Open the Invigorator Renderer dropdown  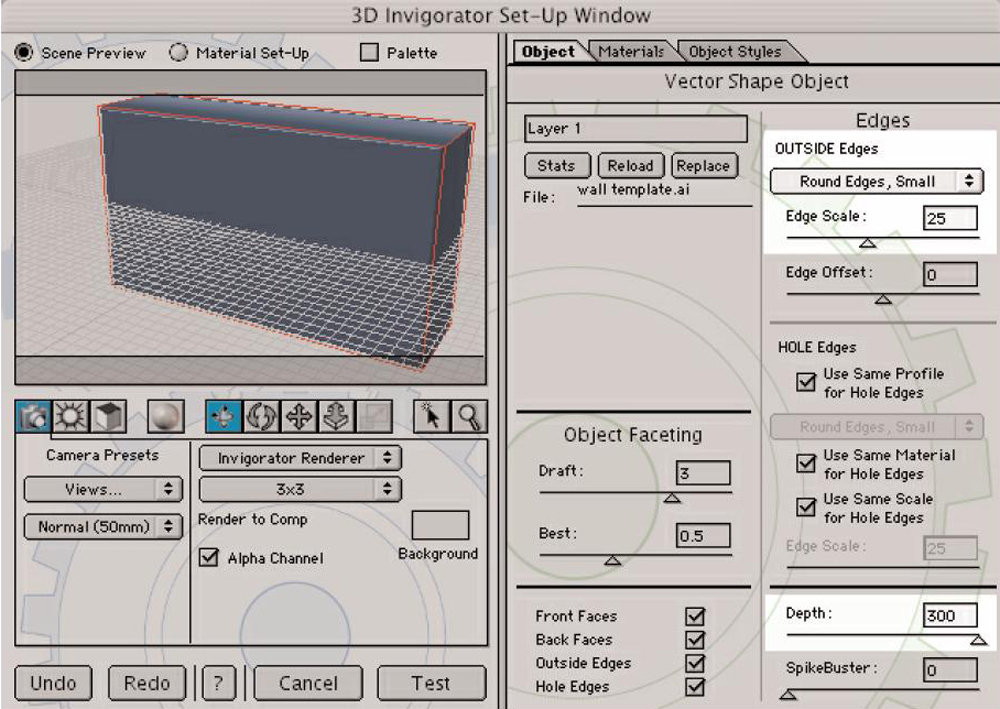point(300,458)
